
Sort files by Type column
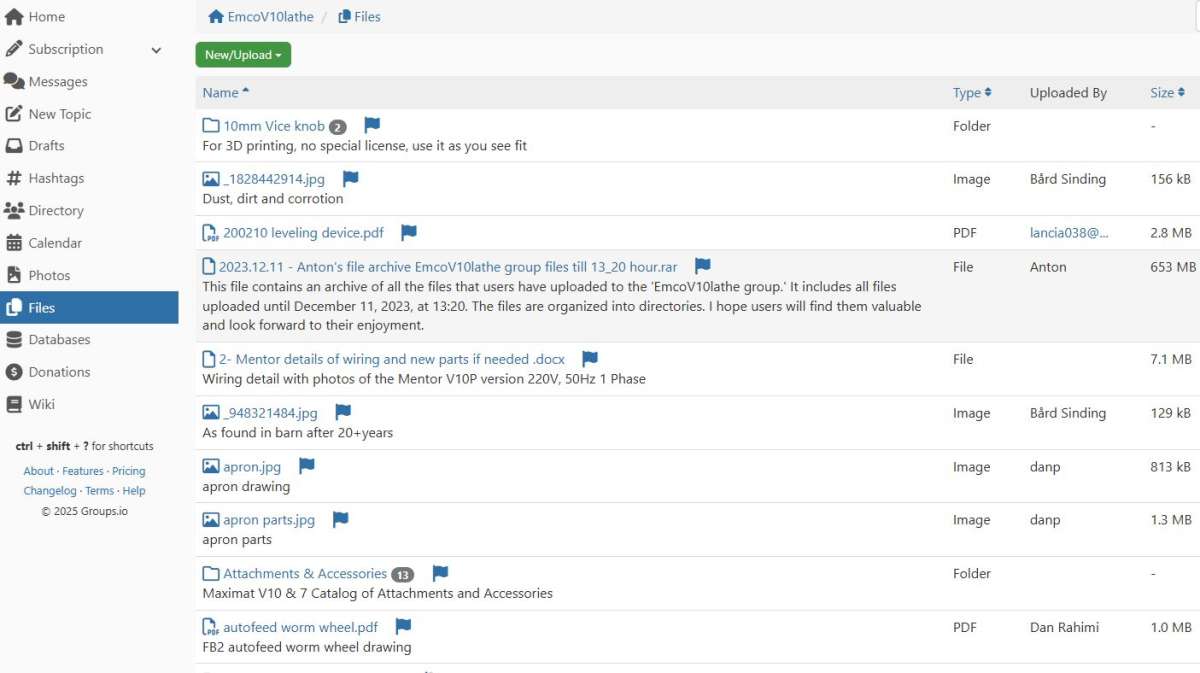(x=972, y=93)
